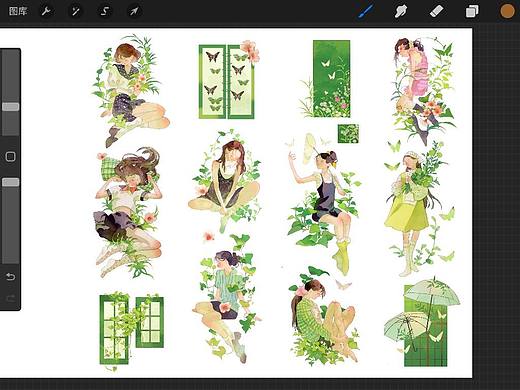Click the butterfly specimen frames sticker
The height and width of the screenshot is (390, 520).
point(229,80)
